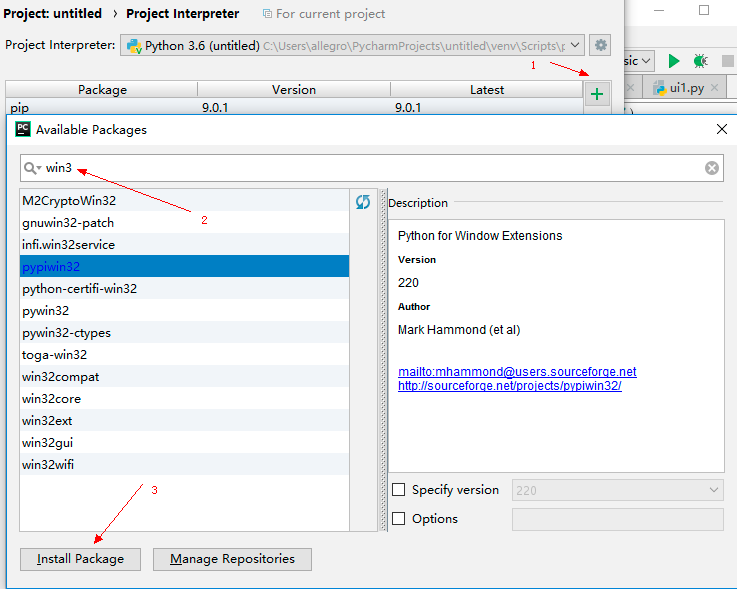Start debugging with the bug icon
This screenshot has width=737, height=590.
[x=700, y=61]
